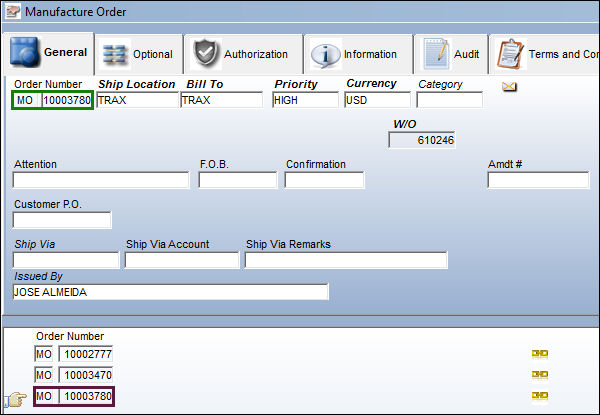Click the W/O field 610246
Image resolution: width=600 pixels, height=415 pixels.
coord(422,140)
